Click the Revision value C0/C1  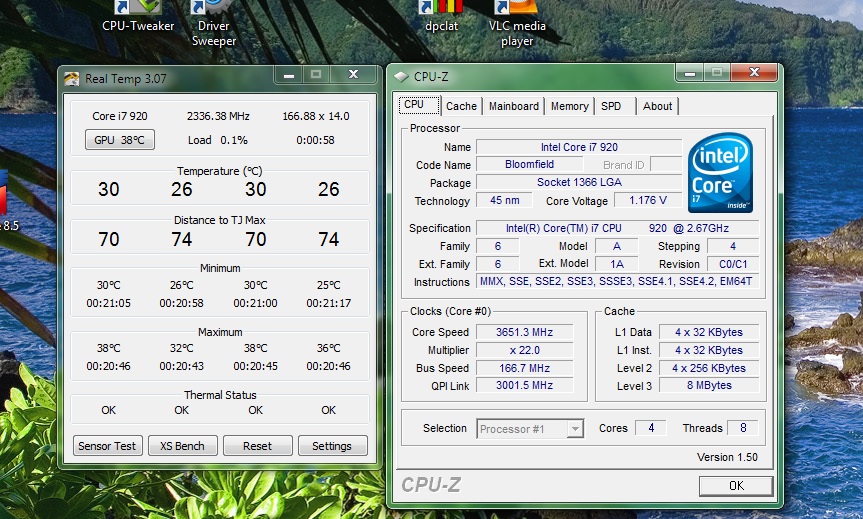pyautogui.click(x=733, y=264)
